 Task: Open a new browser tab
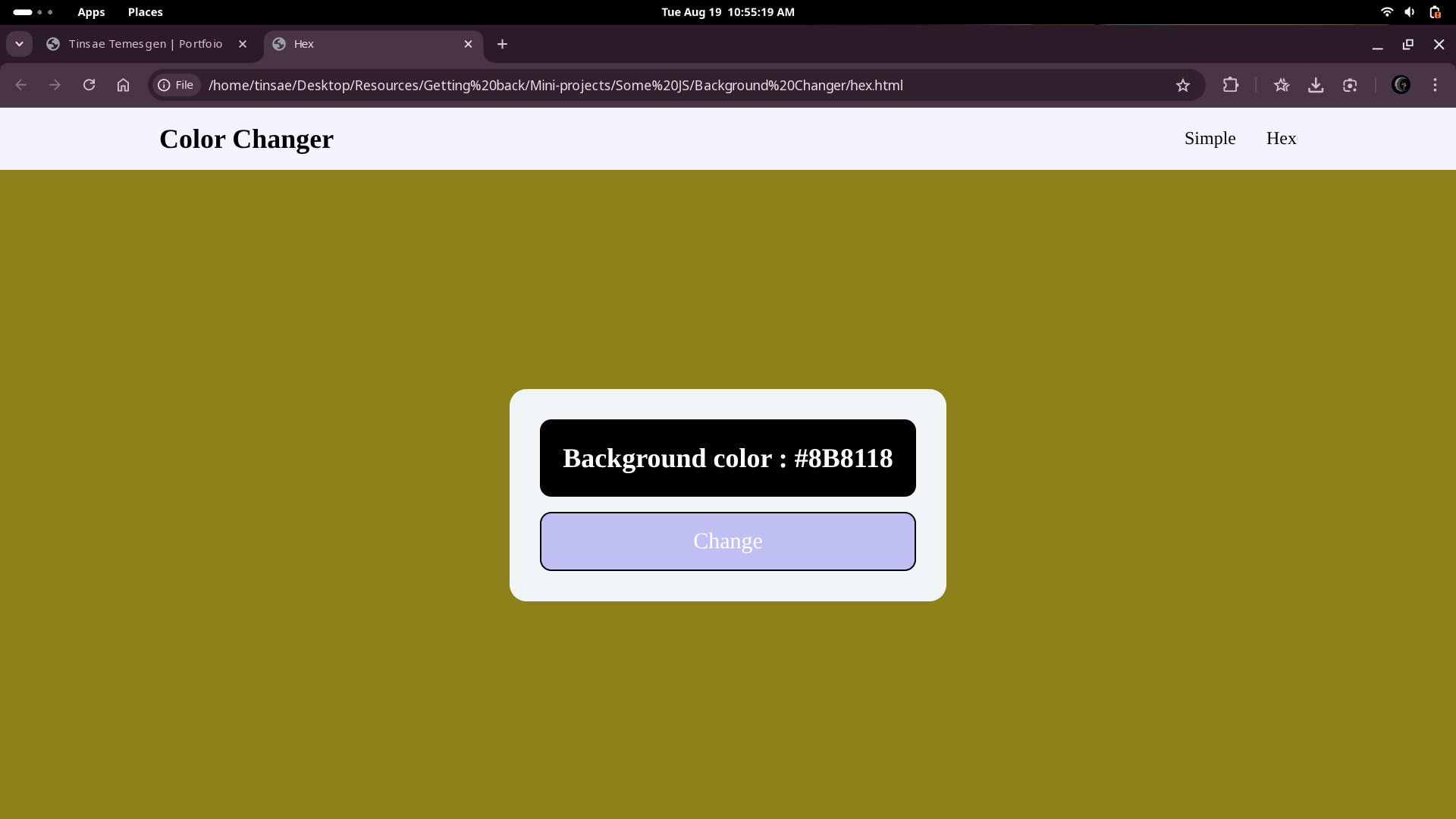(x=502, y=44)
